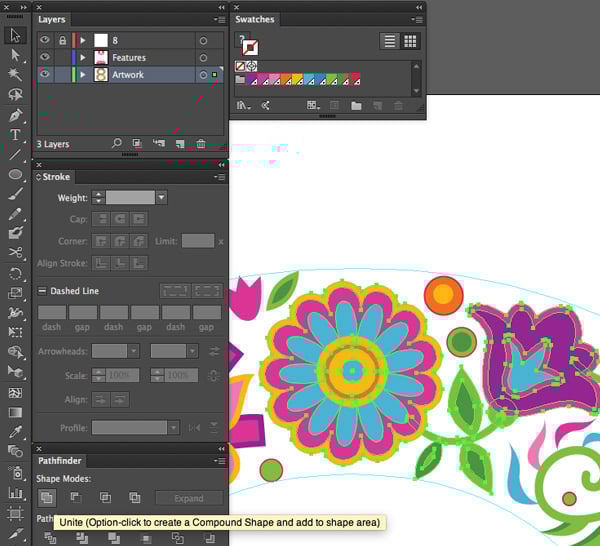Expand Features layer disclosure triangle
Viewport: 600px width, 546px height.
click(x=83, y=57)
